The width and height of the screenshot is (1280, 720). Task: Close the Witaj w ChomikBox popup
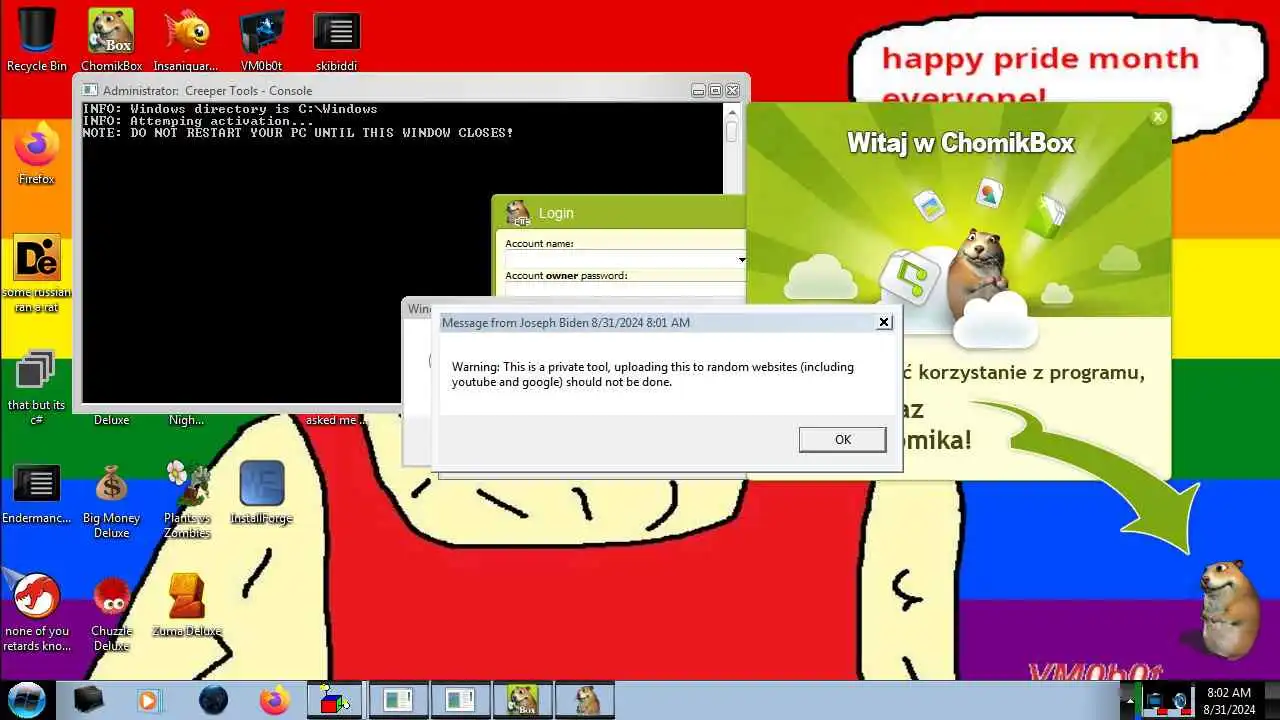(1158, 117)
